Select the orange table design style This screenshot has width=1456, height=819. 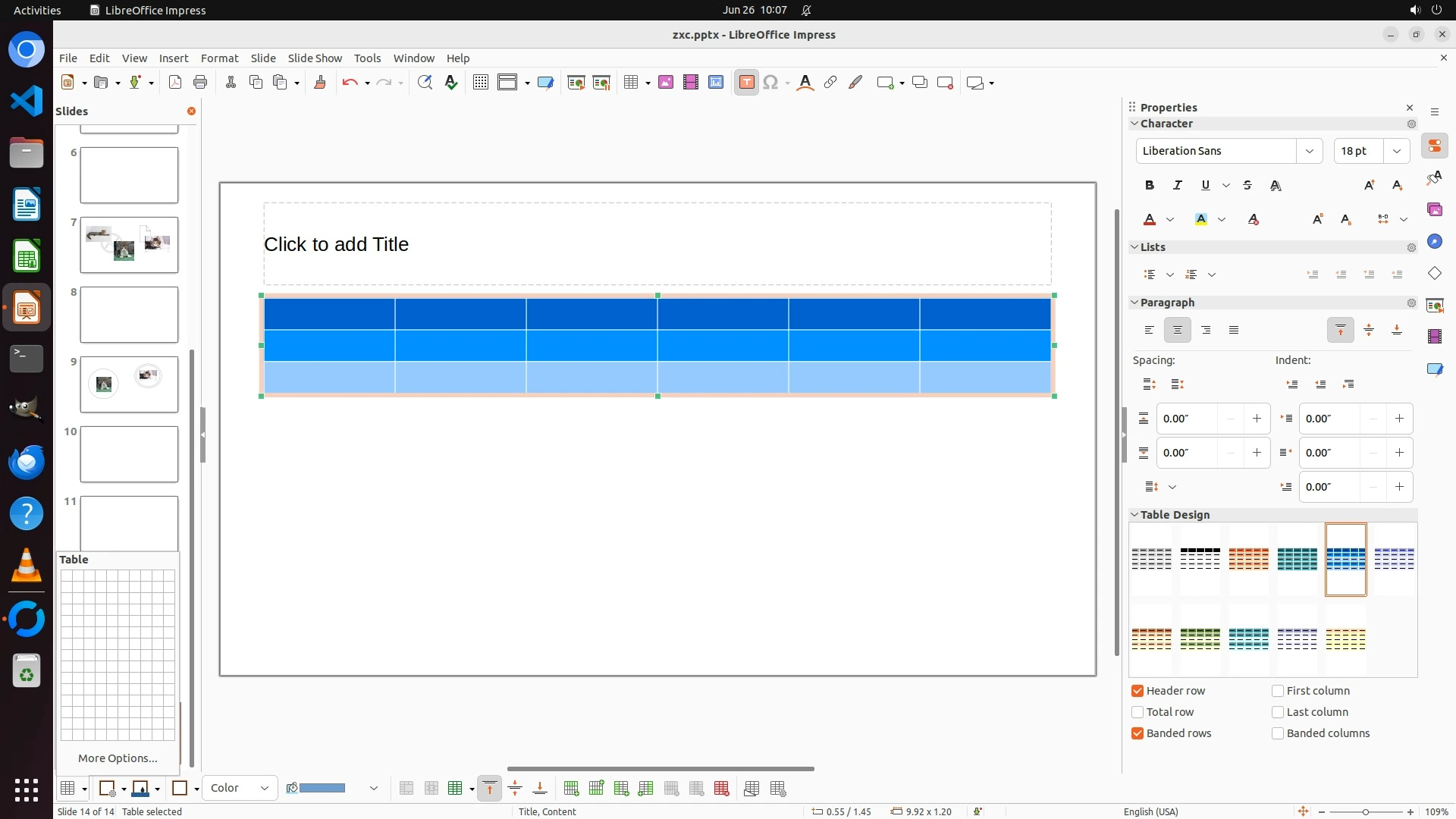[1248, 559]
